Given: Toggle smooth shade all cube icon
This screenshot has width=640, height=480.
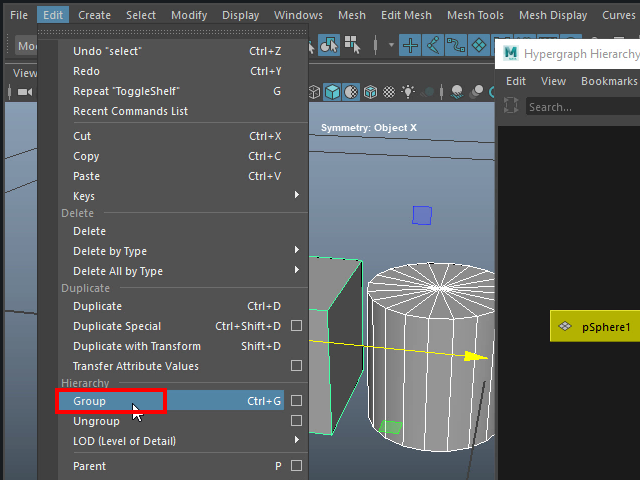Looking at the screenshot, I should coord(332,92).
